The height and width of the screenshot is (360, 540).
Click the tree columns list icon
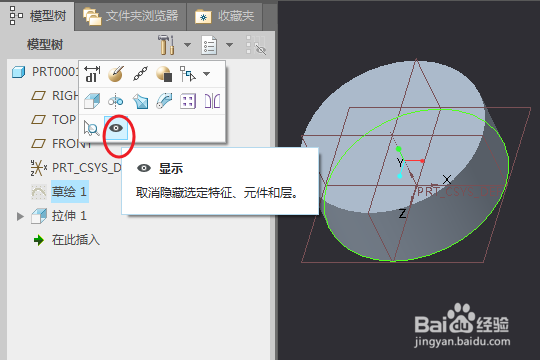point(209,45)
